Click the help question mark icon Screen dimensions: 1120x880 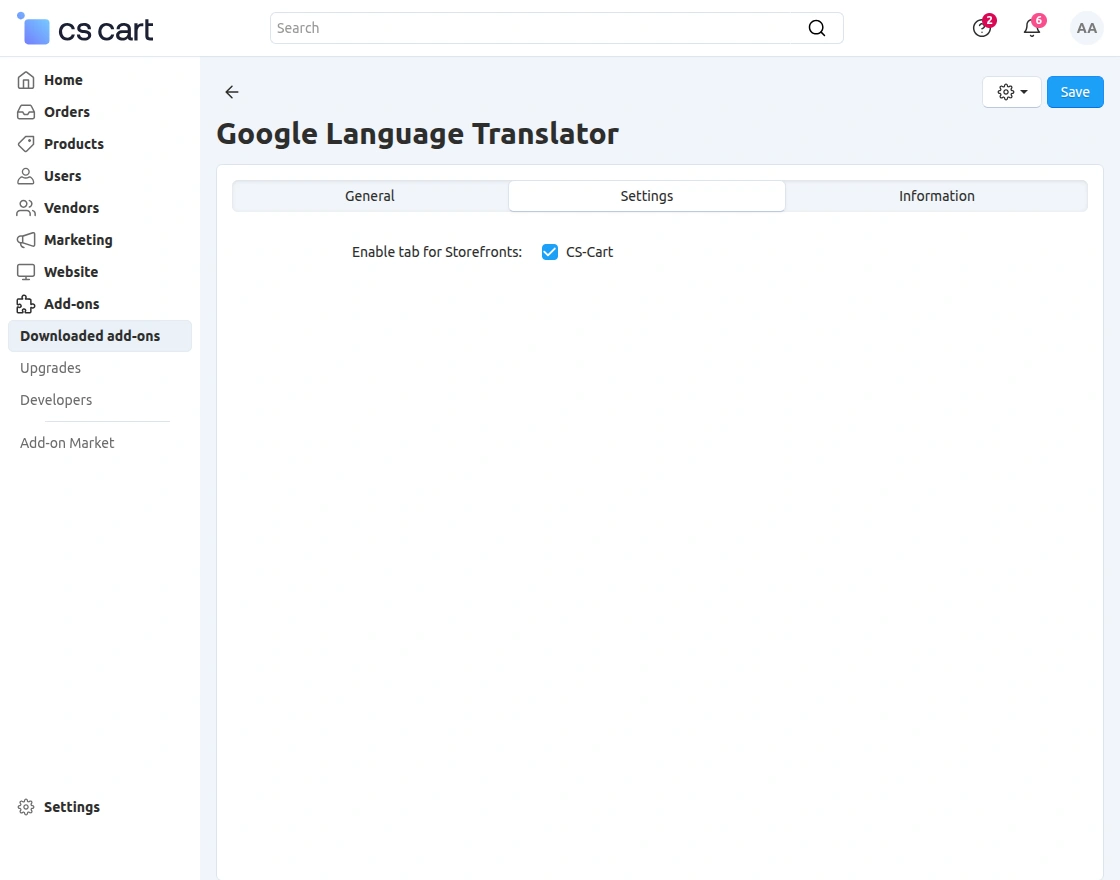click(x=982, y=28)
